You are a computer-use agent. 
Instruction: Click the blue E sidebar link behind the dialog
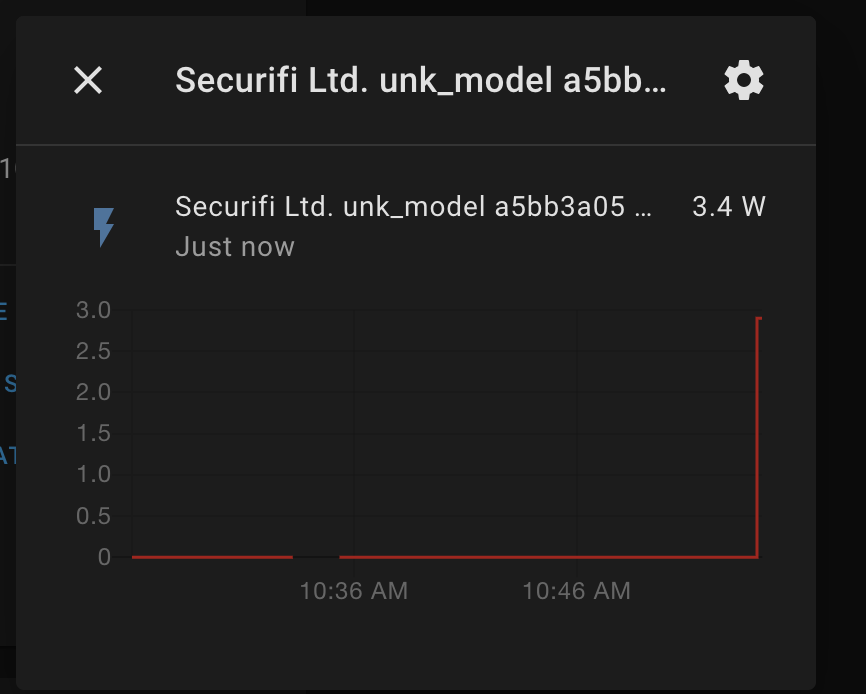[x=6, y=310]
